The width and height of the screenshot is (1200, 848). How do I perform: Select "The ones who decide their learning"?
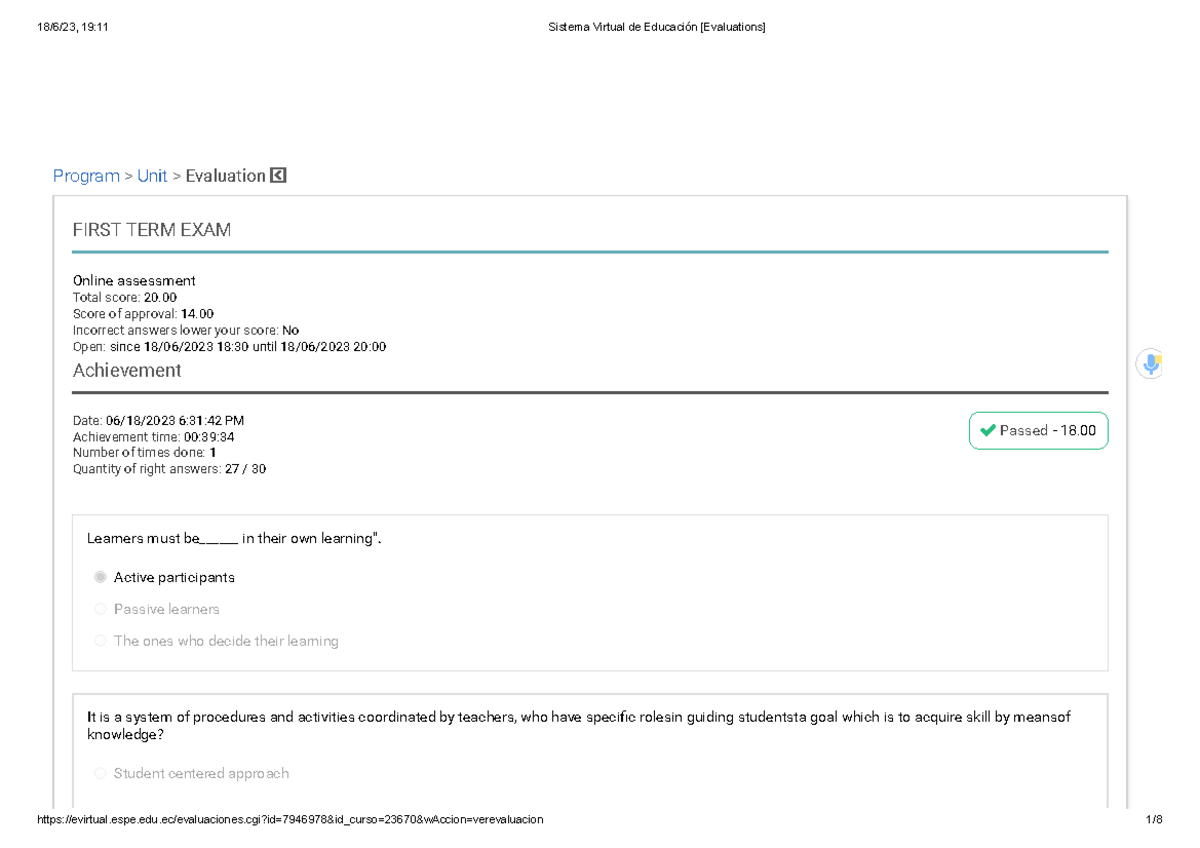[x=100, y=641]
